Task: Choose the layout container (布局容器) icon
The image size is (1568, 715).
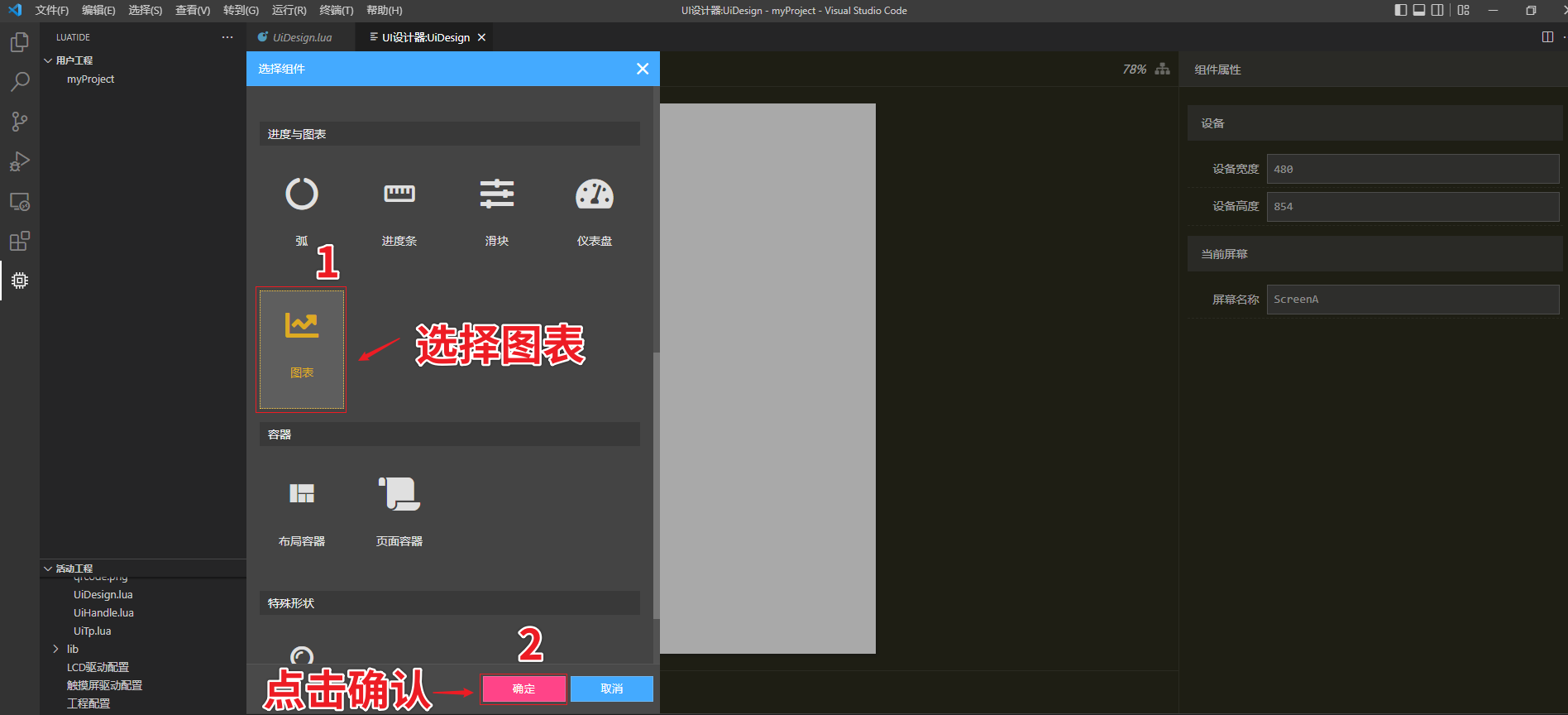Action: 302,494
